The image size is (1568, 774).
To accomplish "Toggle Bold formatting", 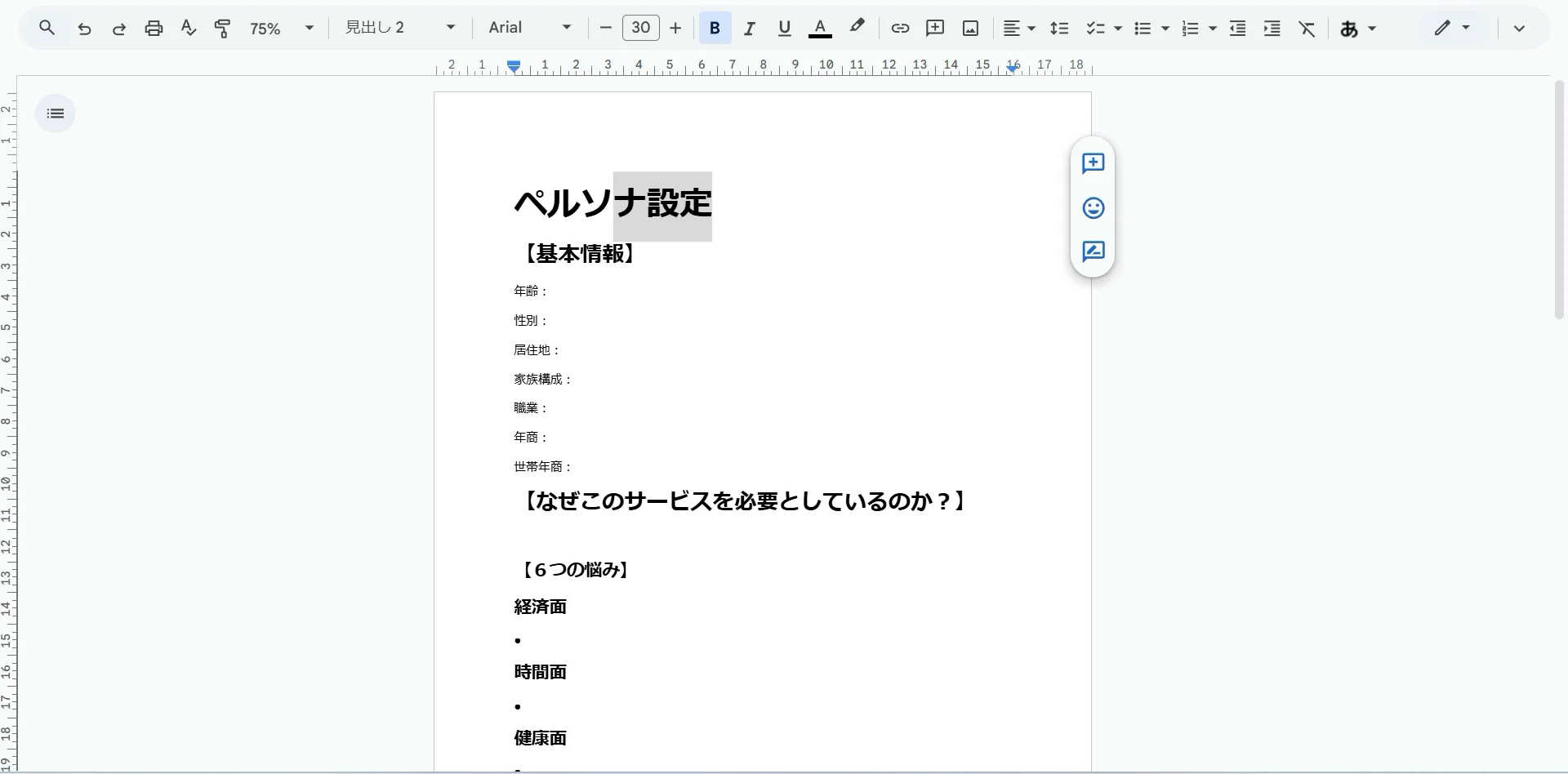I will pyautogui.click(x=715, y=29).
